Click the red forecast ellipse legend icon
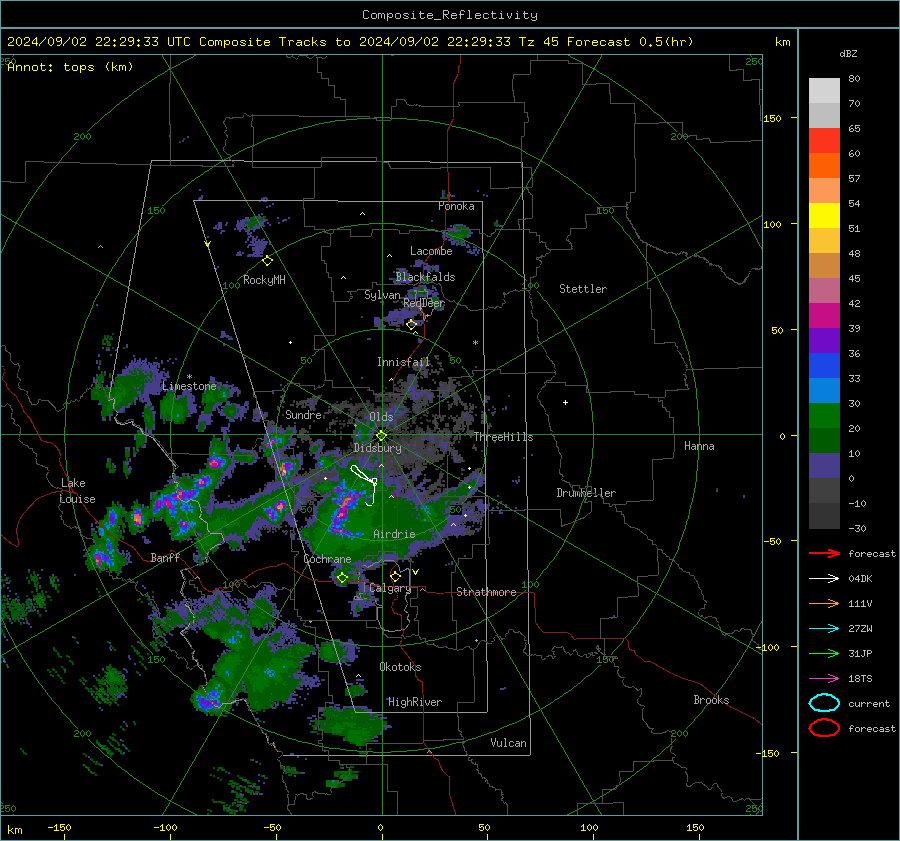The height and width of the screenshot is (841, 900). 824,728
